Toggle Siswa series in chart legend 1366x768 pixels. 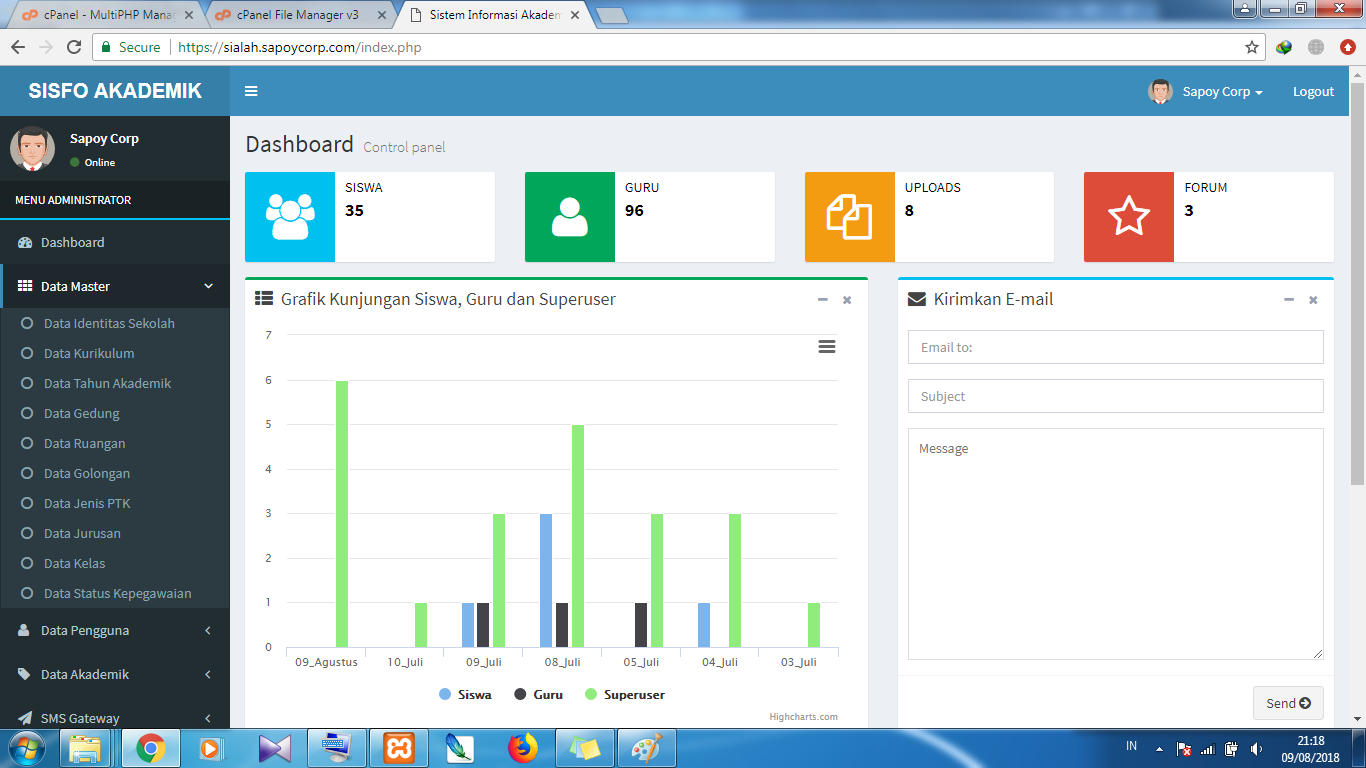pyautogui.click(x=465, y=694)
